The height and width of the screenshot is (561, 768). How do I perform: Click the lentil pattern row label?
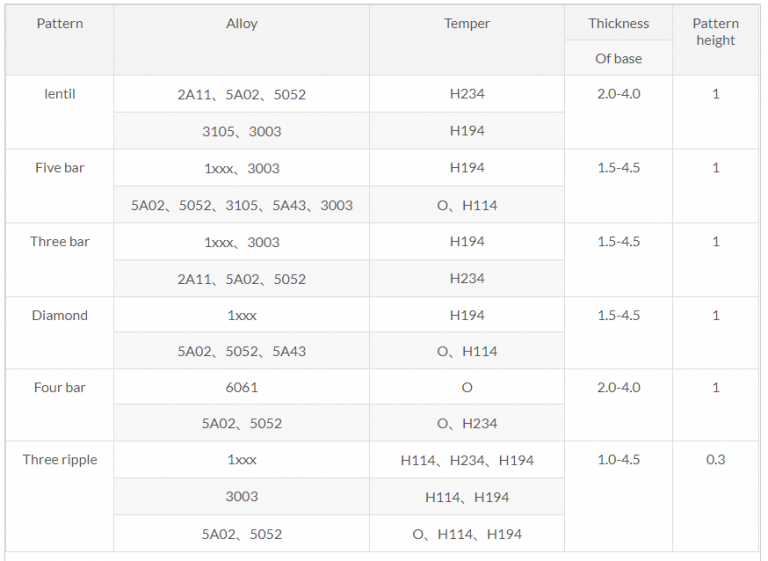[x=59, y=94]
